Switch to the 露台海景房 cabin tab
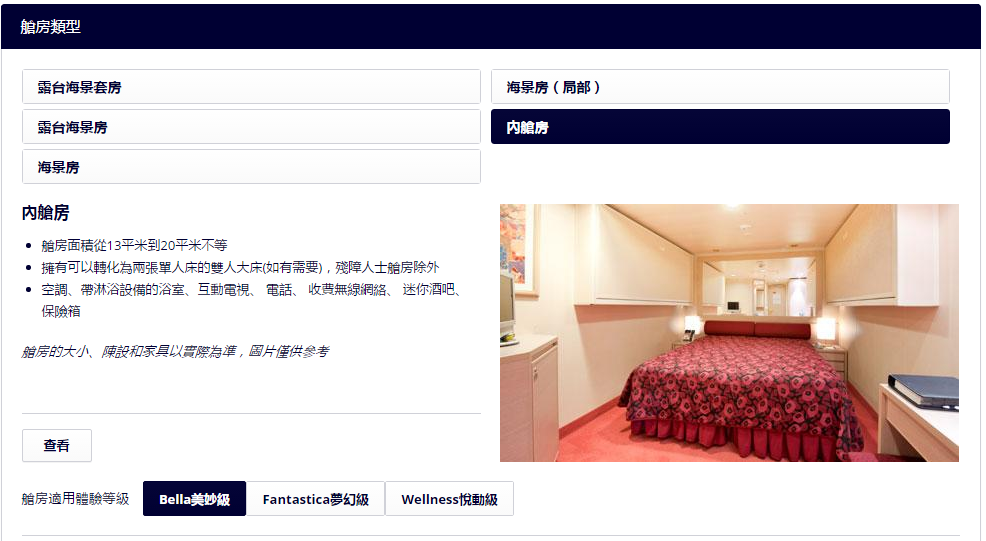 point(251,127)
